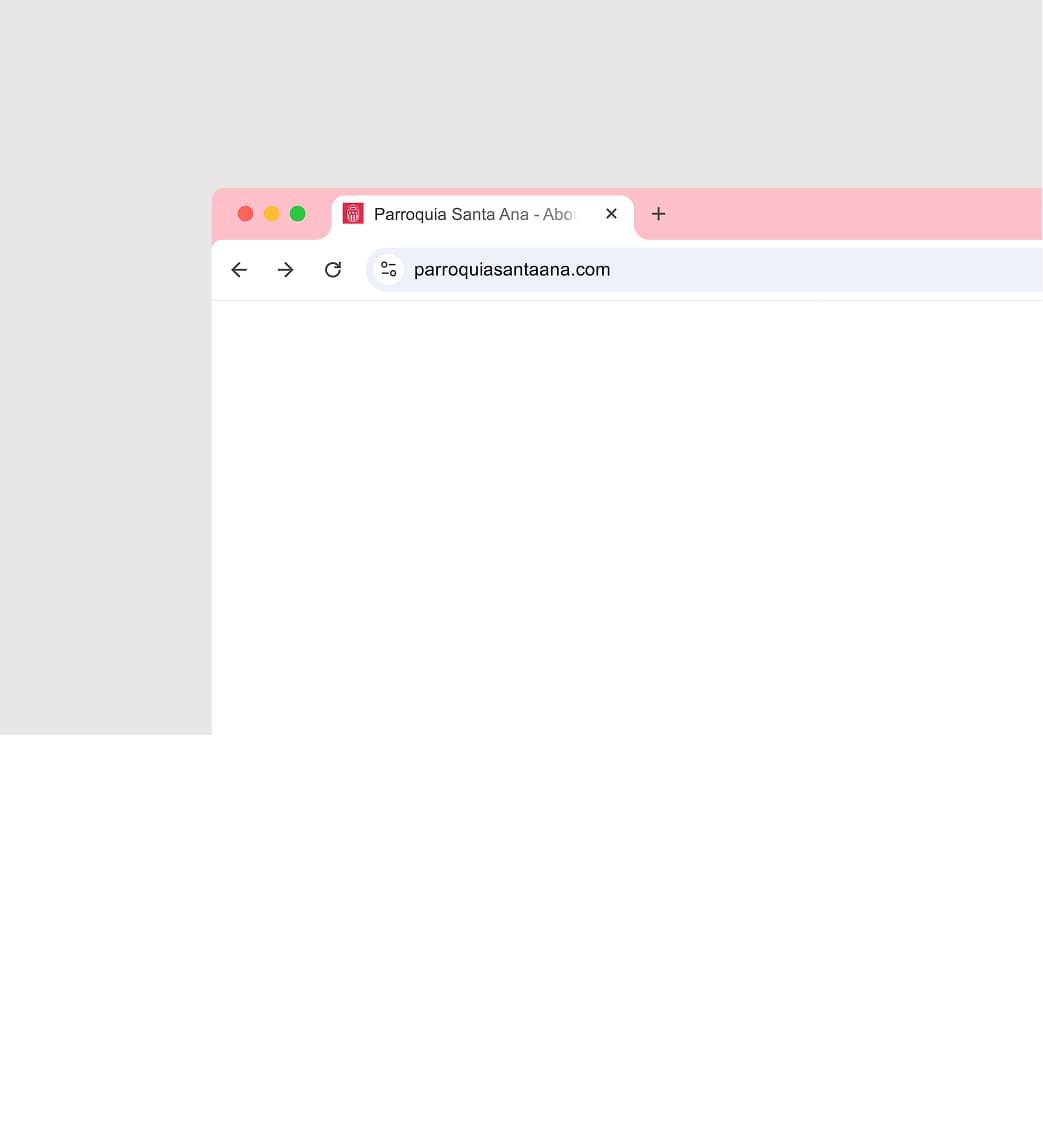
Task: Minimize the window with yellow button
Action: (x=271, y=214)
